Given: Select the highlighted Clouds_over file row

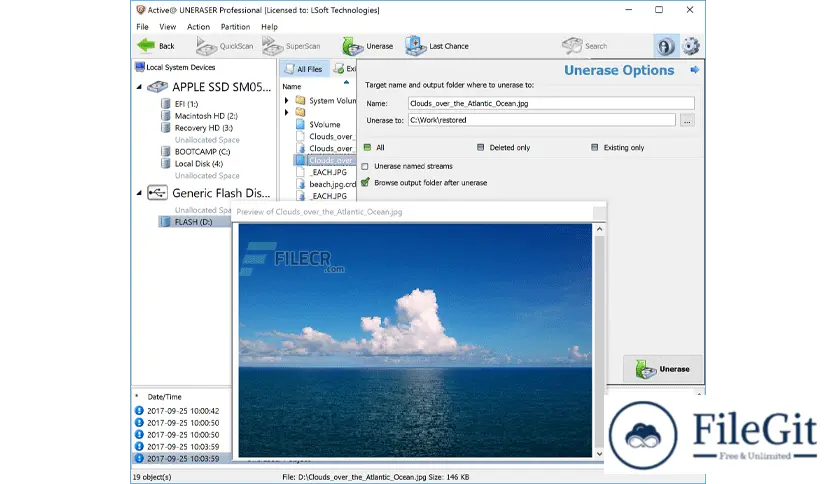Looking at the screenshot, I should 324,160.
